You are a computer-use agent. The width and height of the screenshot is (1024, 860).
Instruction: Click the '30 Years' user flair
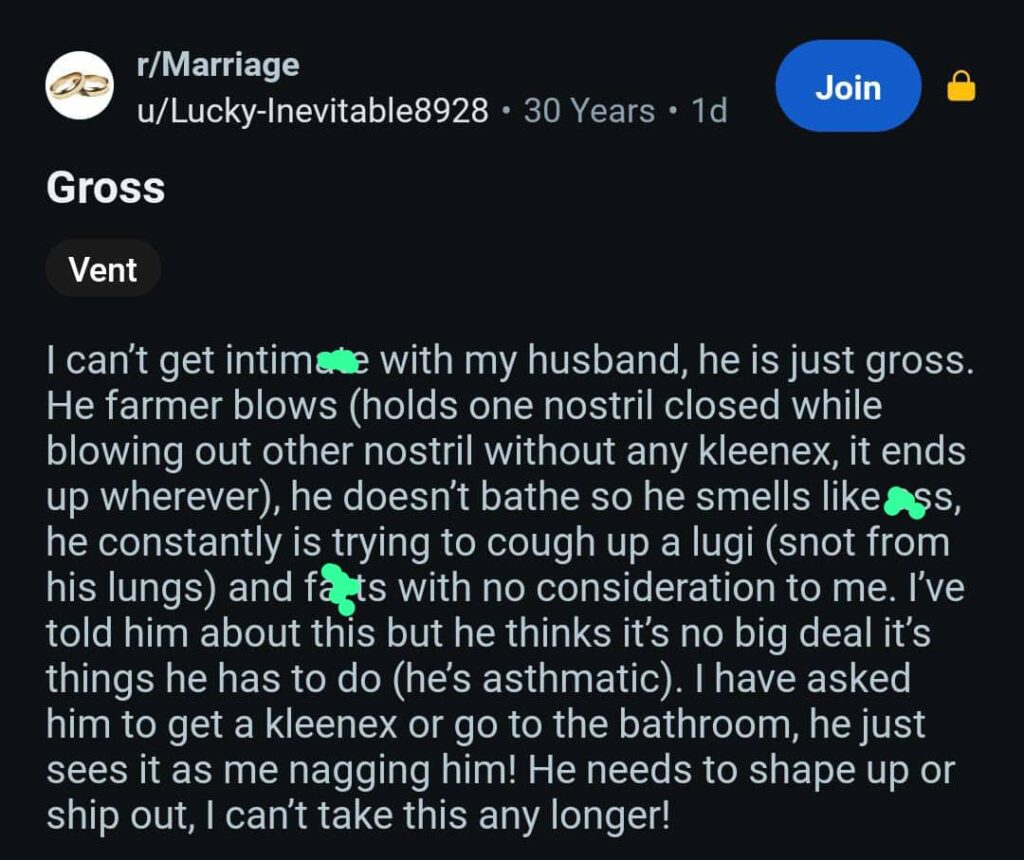click(589, 110)
